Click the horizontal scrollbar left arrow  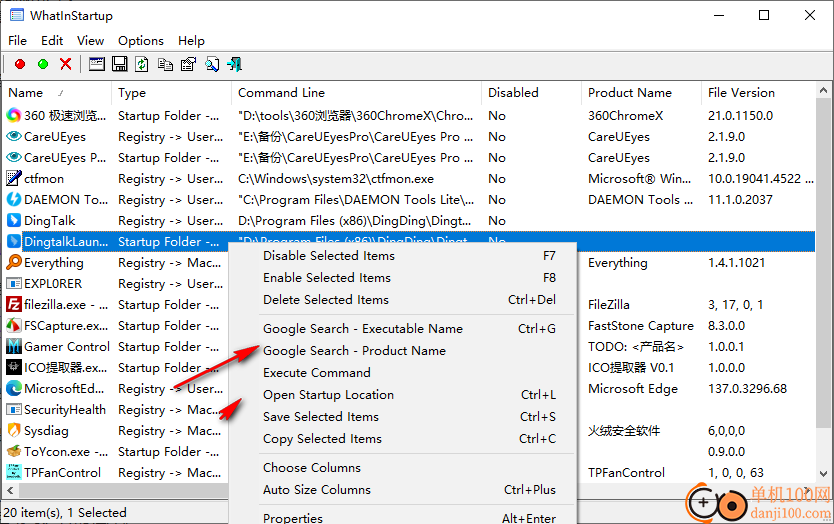(x=10, y=490)
